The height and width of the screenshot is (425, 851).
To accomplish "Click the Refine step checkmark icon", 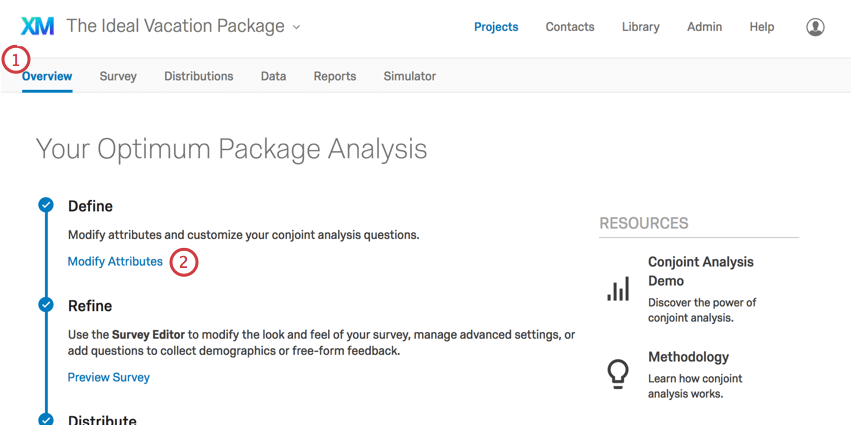I will pyautogui.click(x=46, y=305).
